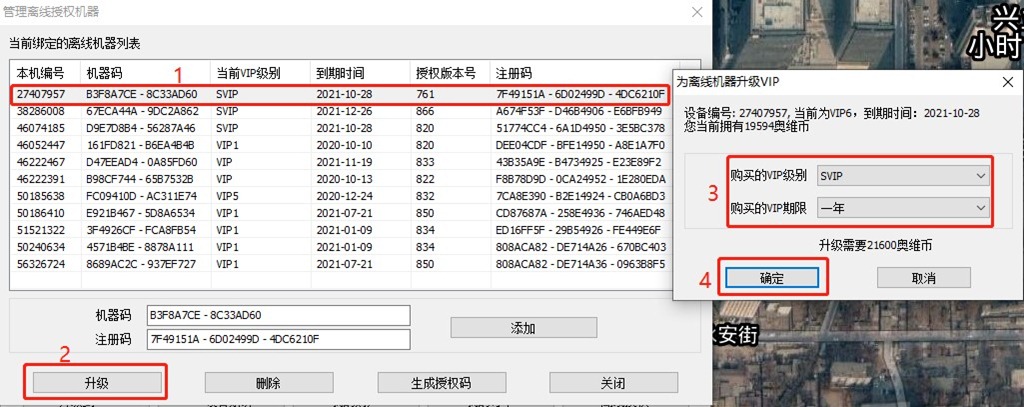
Task: Open the 购买的VIP期限 dropdown
Action: tap(901, 207)
